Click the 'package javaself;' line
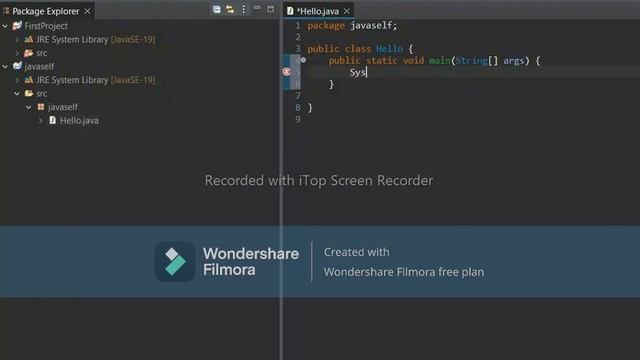Image resolution: width=640 pixels, height=360 pixels. (x=353, y=26)
